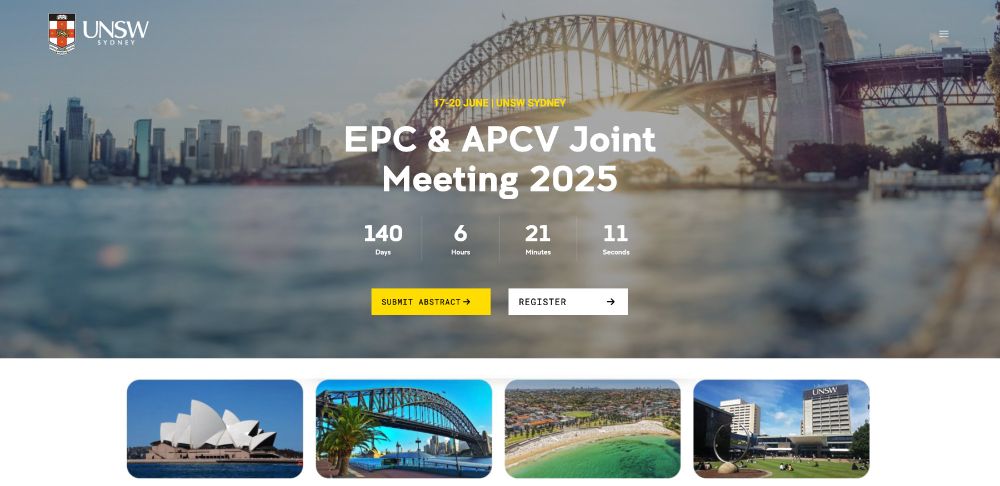This screenshot has width=1000, height=486.
Task: Open the Sydney Opera House thumbnail
Action: [x=215, y=429]
